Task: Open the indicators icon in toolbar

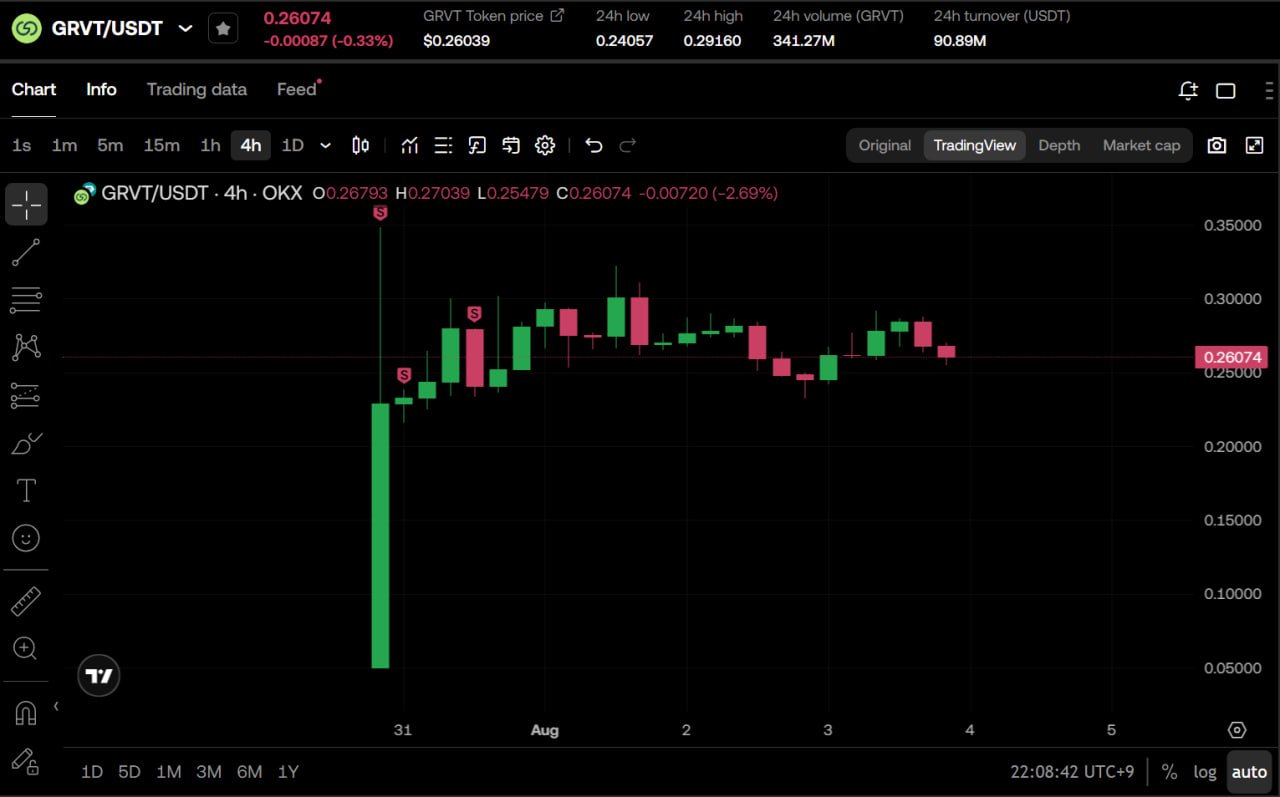Action: pos(409,145)
